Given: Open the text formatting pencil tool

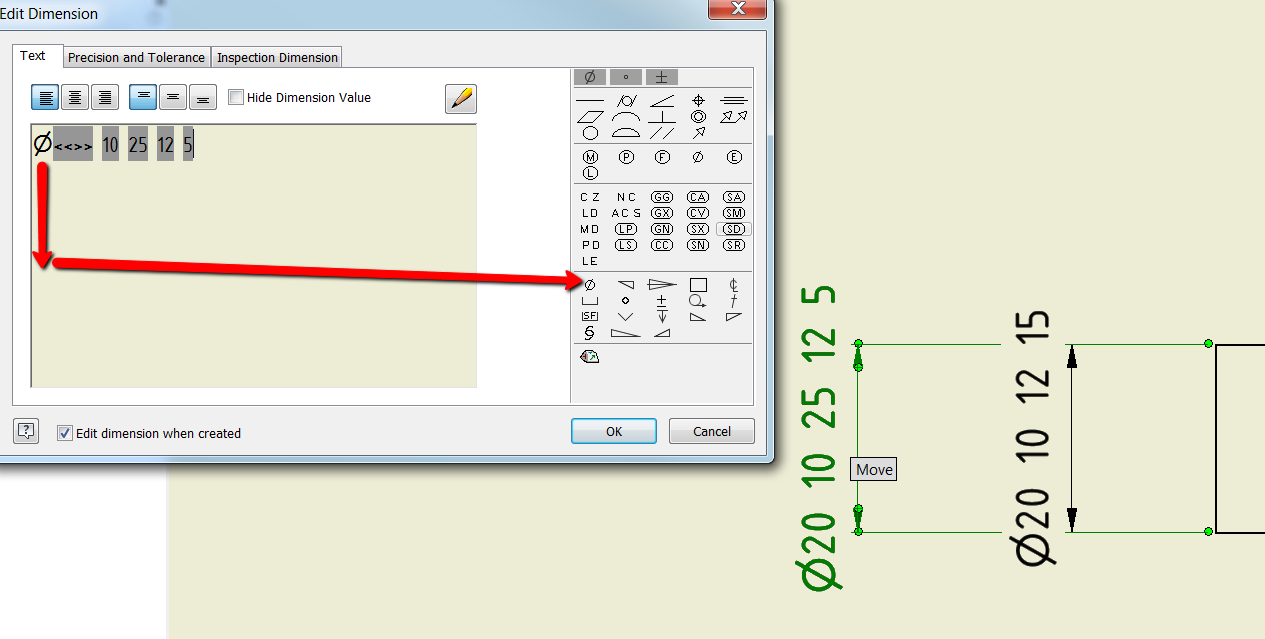Looking at the screenshot, I should (x=460, y=98).
